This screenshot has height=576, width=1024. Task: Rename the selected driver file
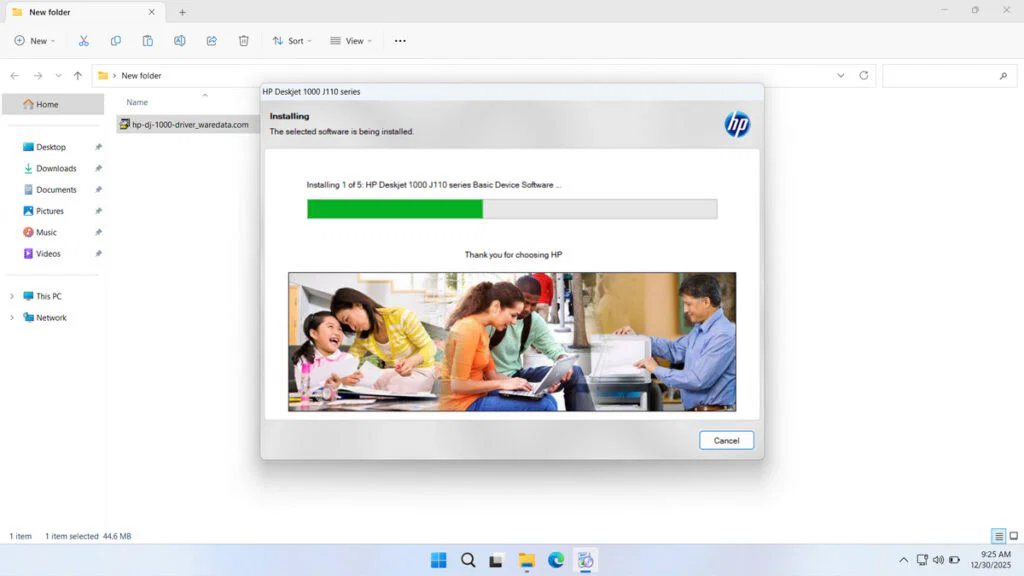click(180, 40)
